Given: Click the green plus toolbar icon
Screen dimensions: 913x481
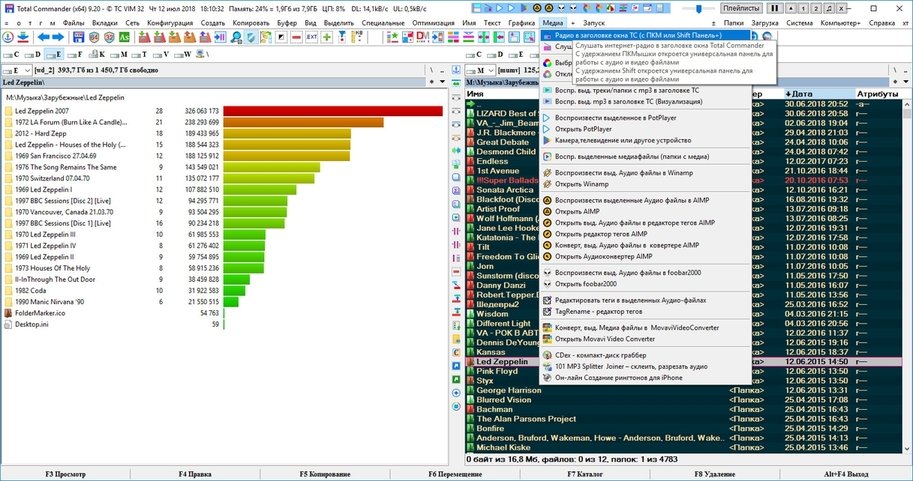Looking at the screenshot, I should coord(327,37).
